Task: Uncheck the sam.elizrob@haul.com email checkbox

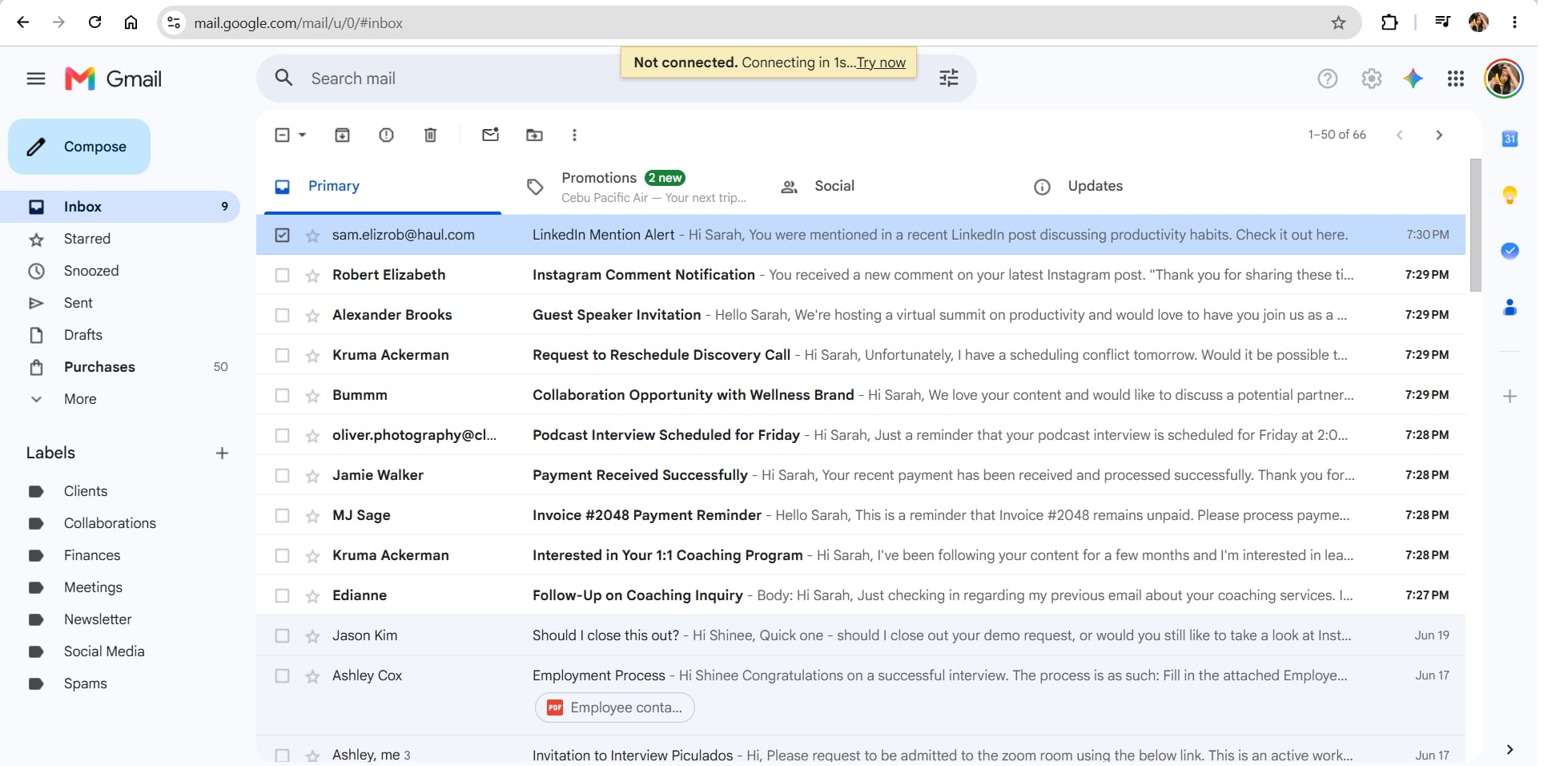Action: (x=282, y=235)
